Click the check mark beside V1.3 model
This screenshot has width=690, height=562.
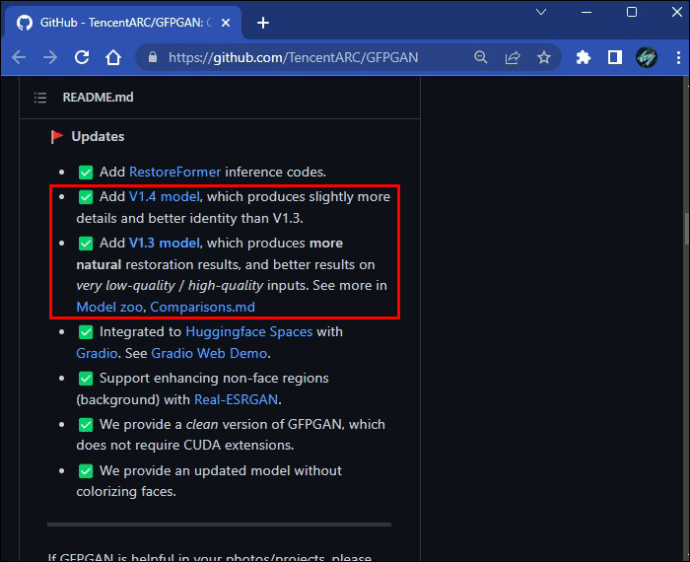coord(86,243)
